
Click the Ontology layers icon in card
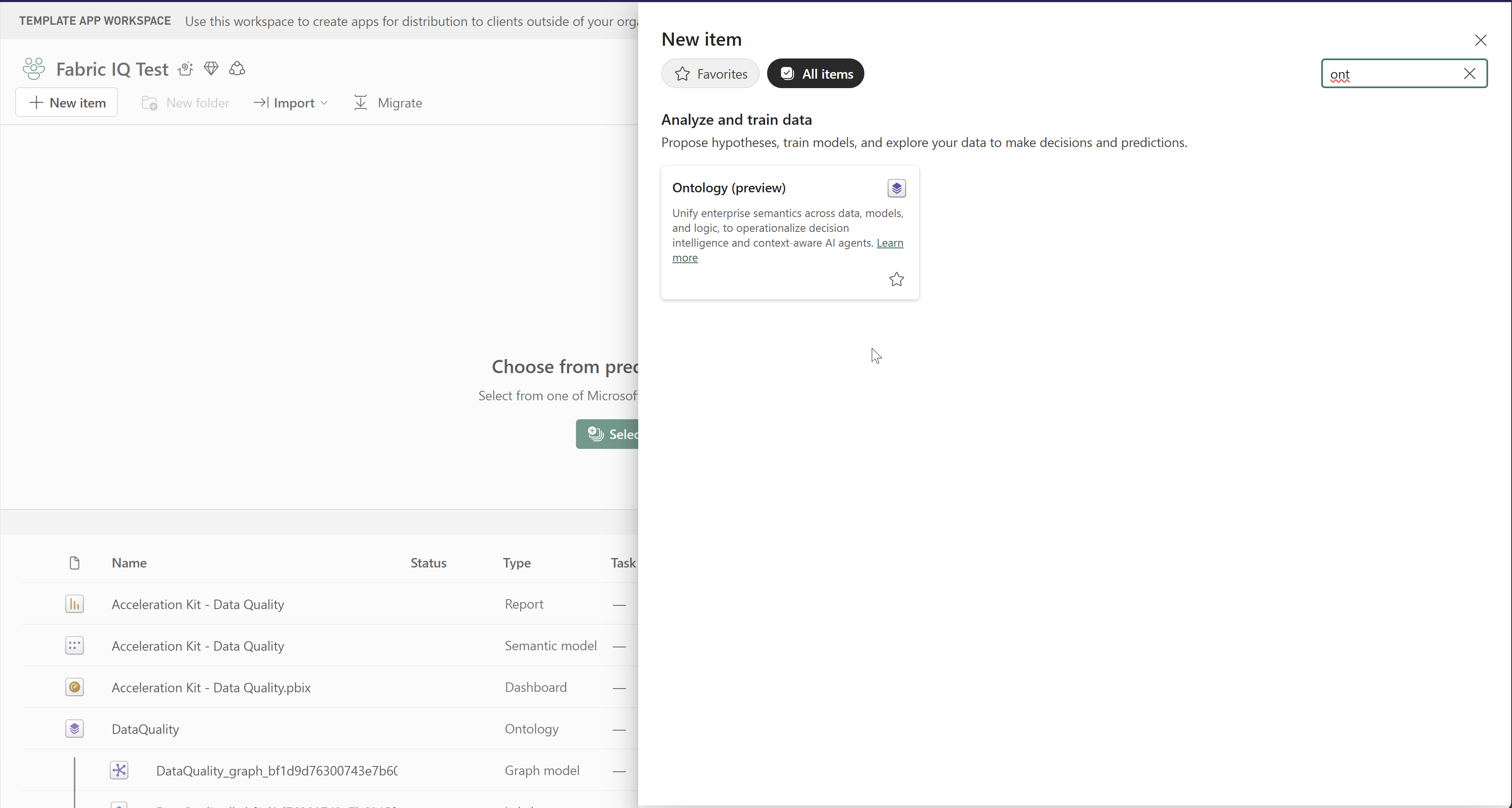pos(896,188)
